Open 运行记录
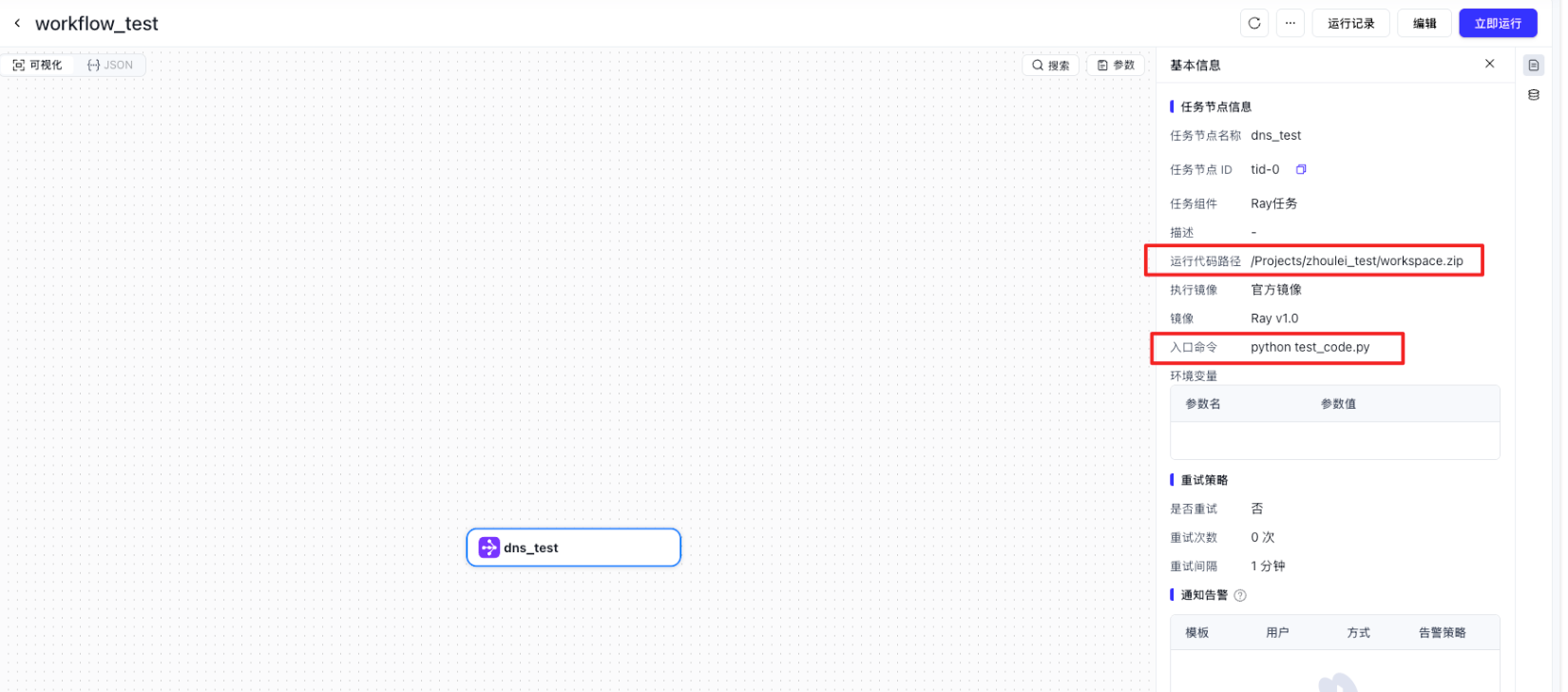 tap(1351, 24)
